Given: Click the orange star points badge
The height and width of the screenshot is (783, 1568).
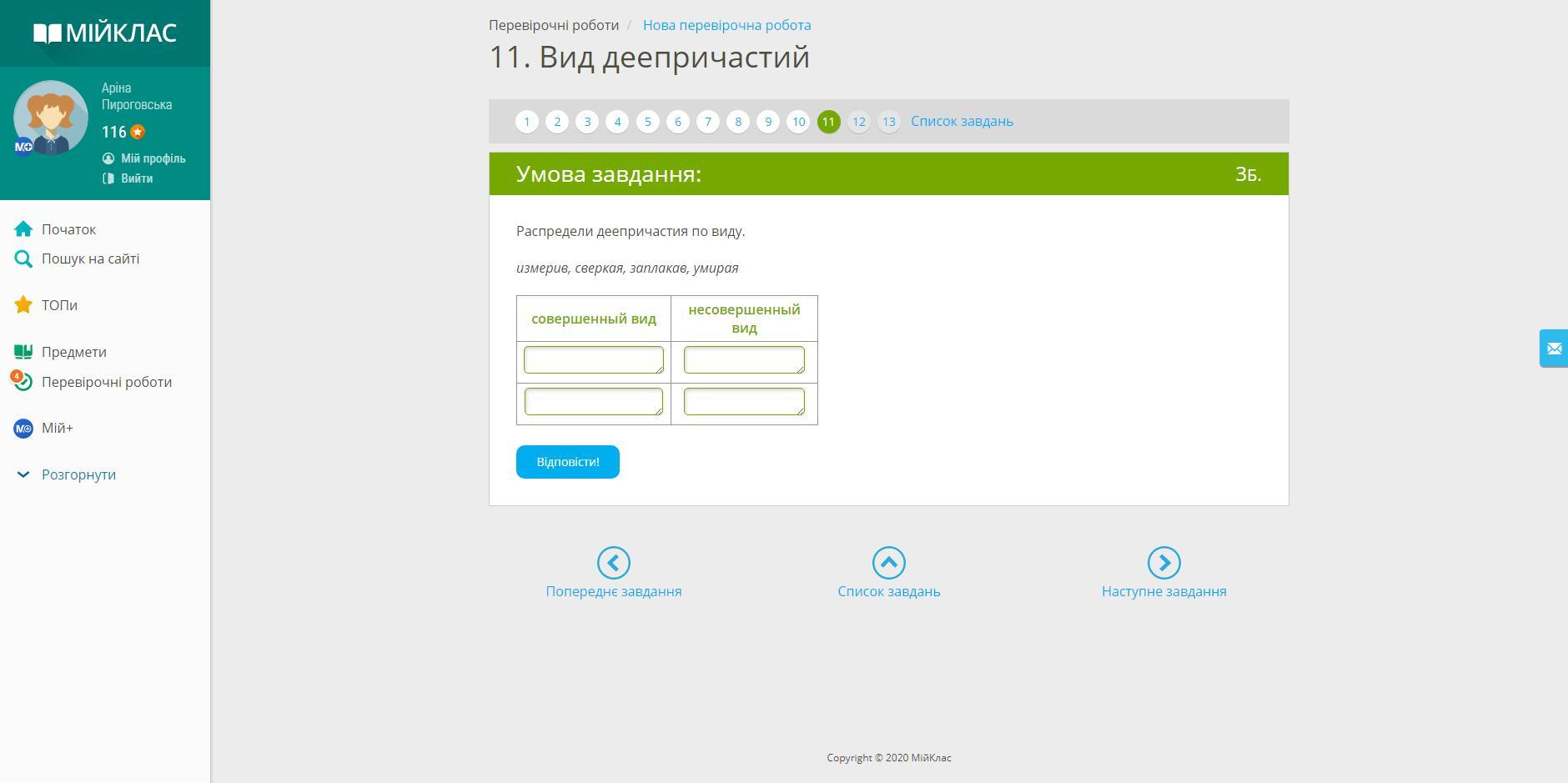Looking at the screenshot, I should pos(138,132).
